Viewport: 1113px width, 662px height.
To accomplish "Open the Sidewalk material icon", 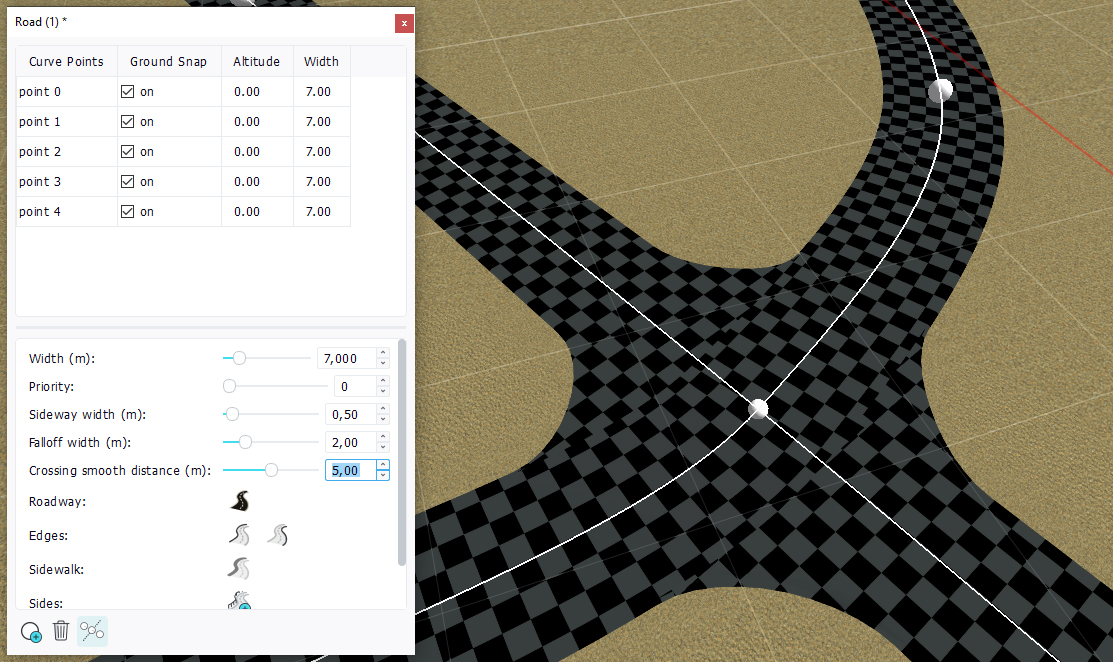I will tap(240, 569).
